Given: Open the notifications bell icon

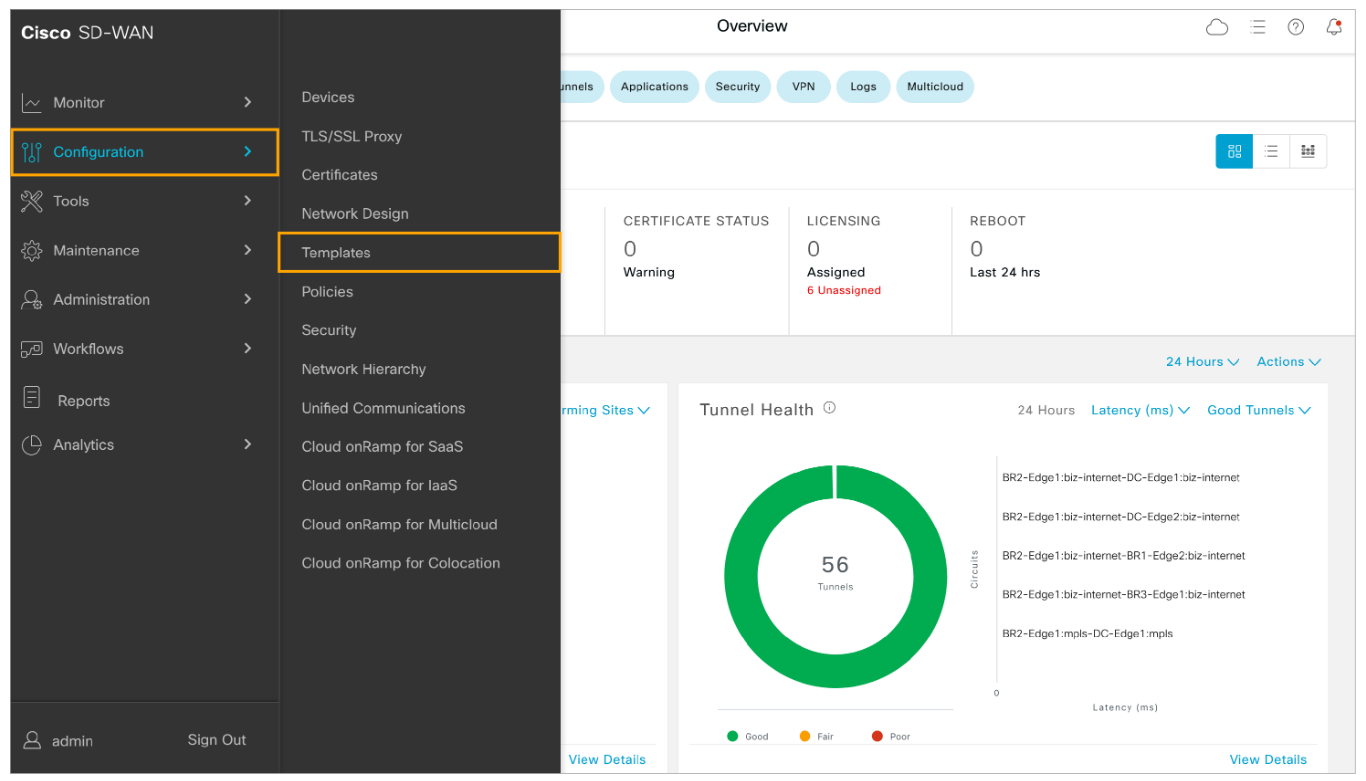Looking at the screenshot, I should (x=1334, y=28).
